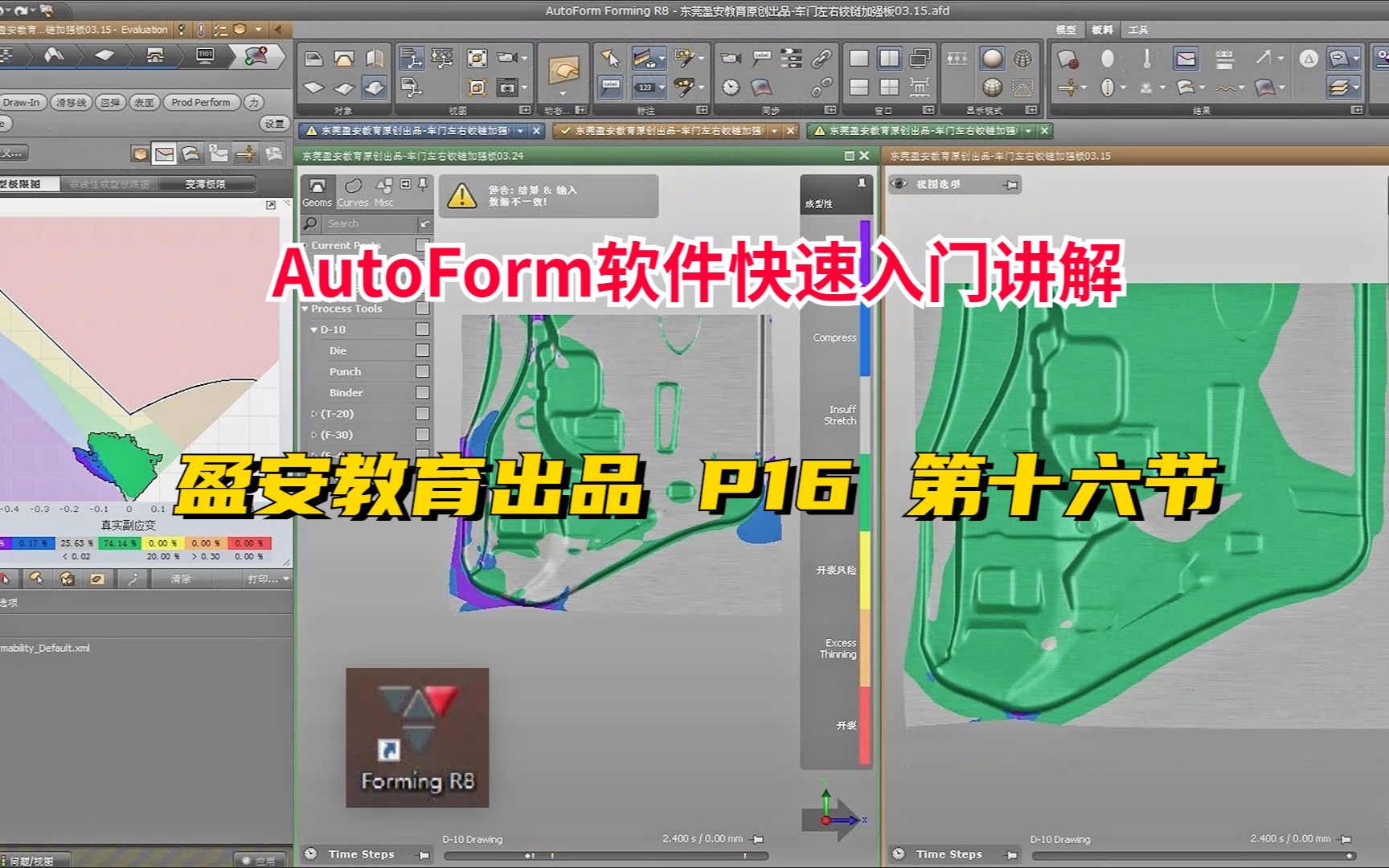Open the dynamic section surface icon
The height and width of the screenshot is (868, 1389).
coord(563,71)
